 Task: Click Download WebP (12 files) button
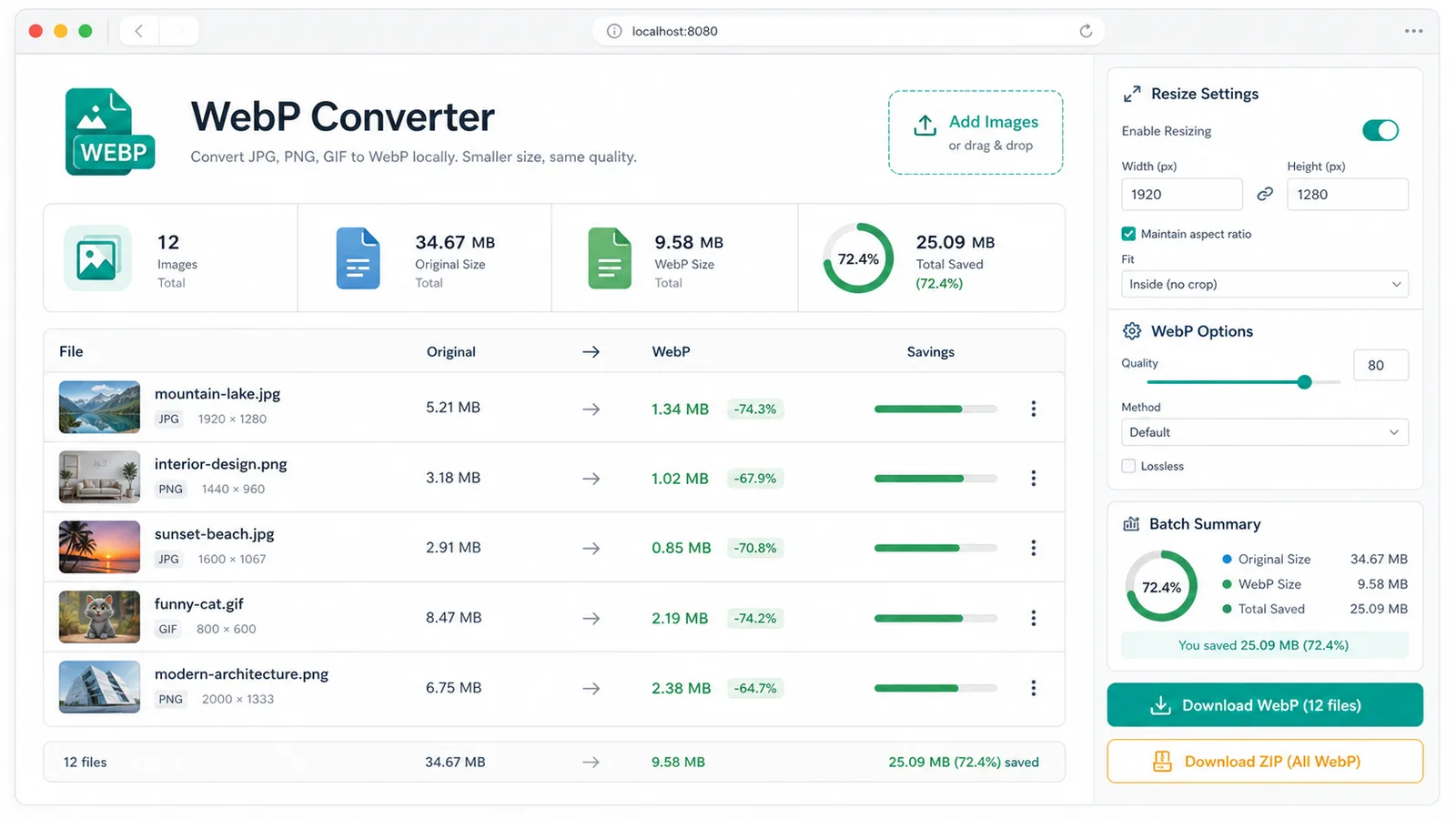tap(1265, 705)
